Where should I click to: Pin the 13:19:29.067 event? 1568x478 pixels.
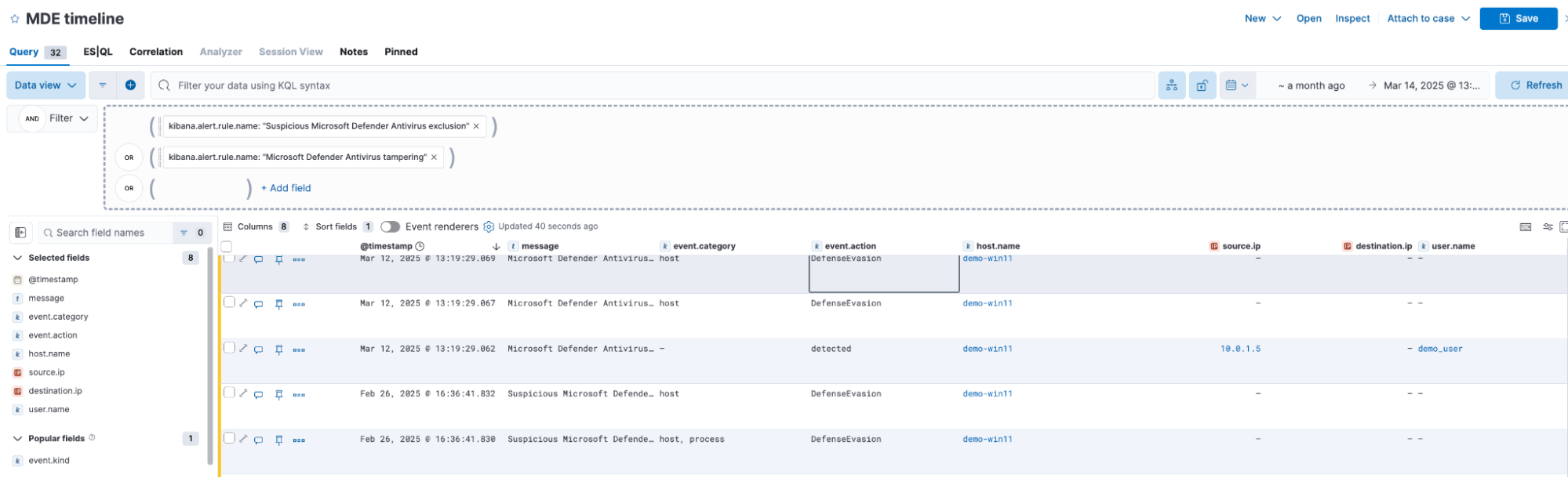pos(278,304)
